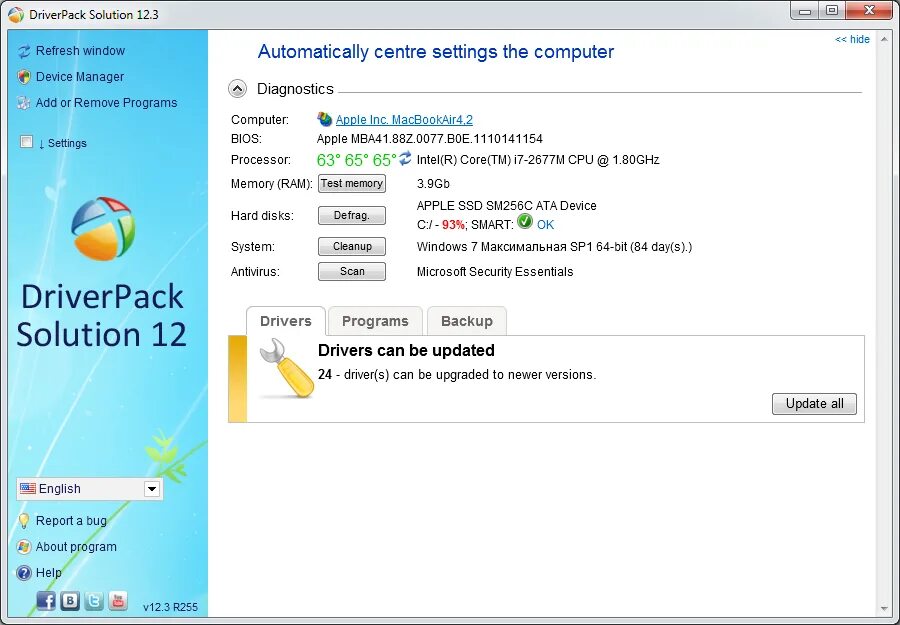Click the antivirus Scan button
900x625 pixels.
click(352, 271)
